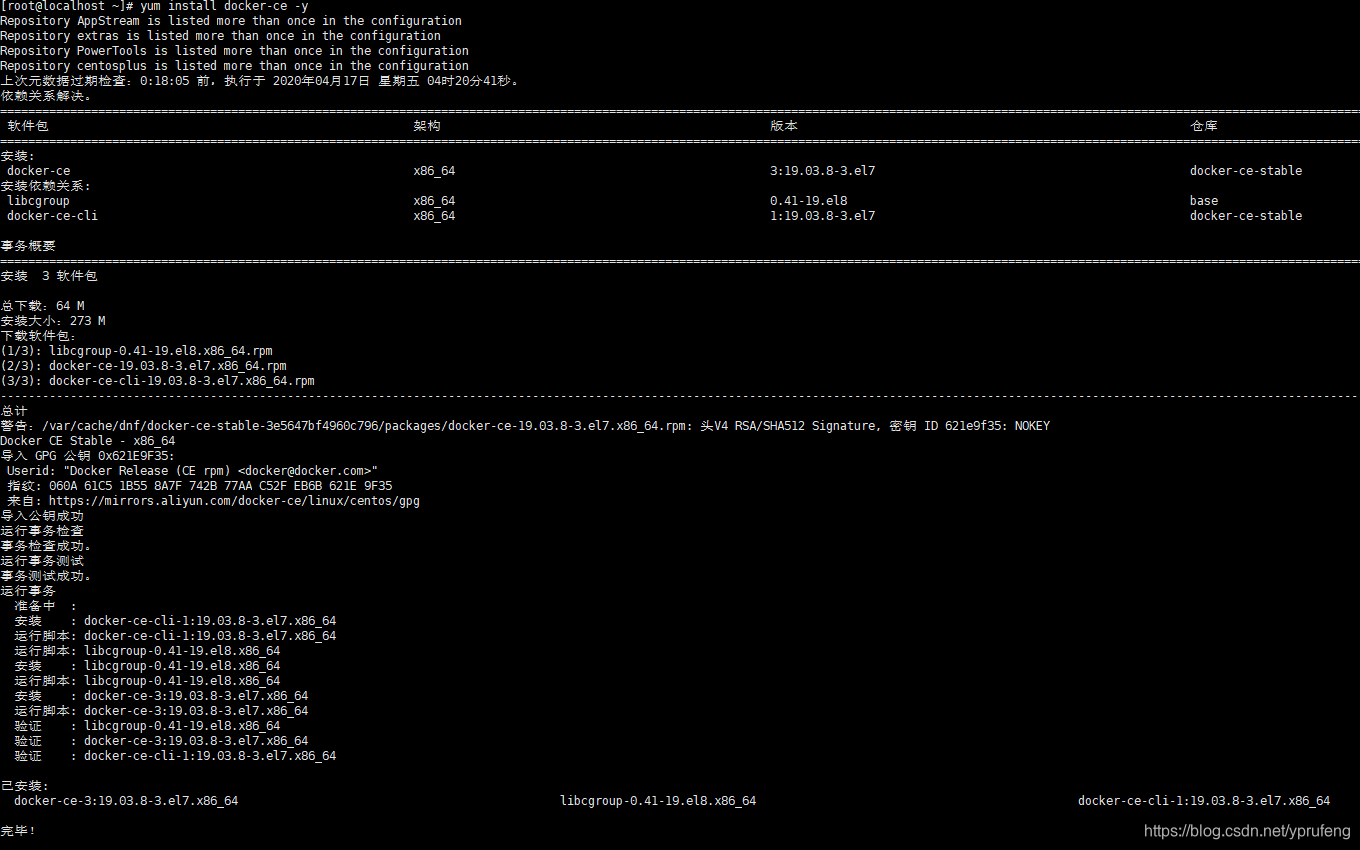The height and width of the screenshot is (850, 1360).
Task: Click the '运行脚本: docker-ce-3:19.03.8' line
Action: click(161, 711)
